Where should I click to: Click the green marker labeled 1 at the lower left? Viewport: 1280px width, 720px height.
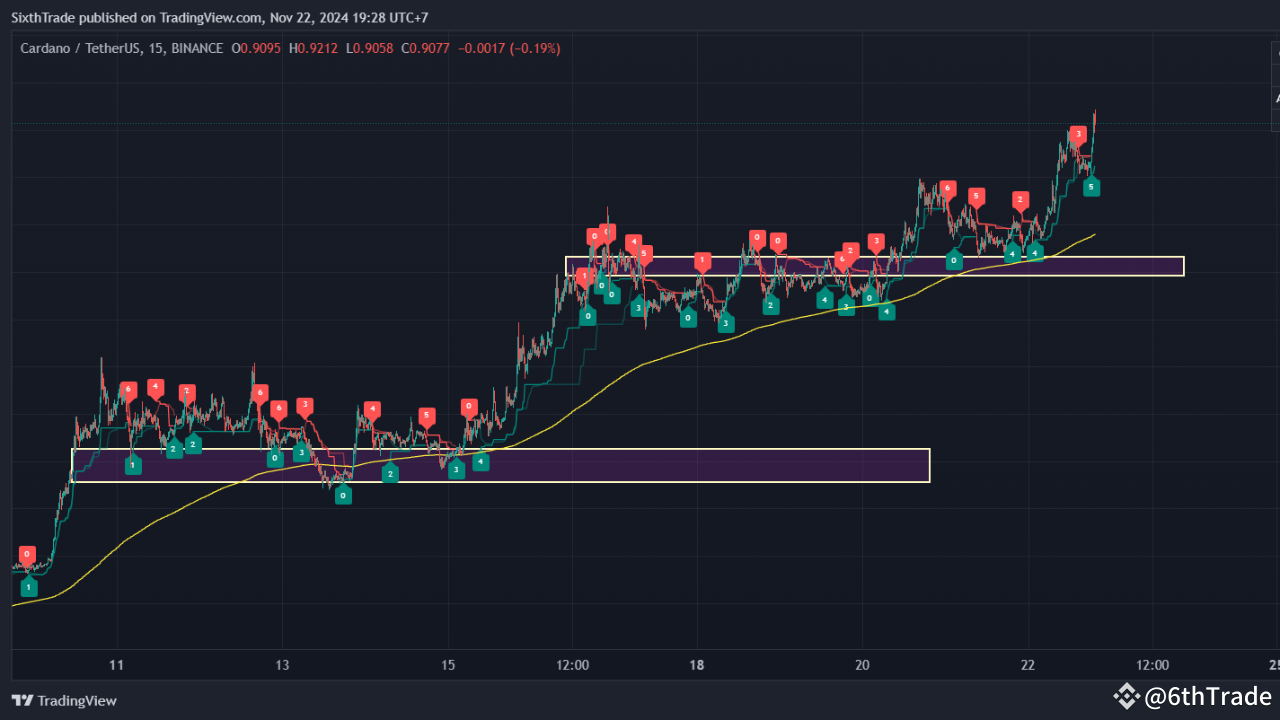27,587
